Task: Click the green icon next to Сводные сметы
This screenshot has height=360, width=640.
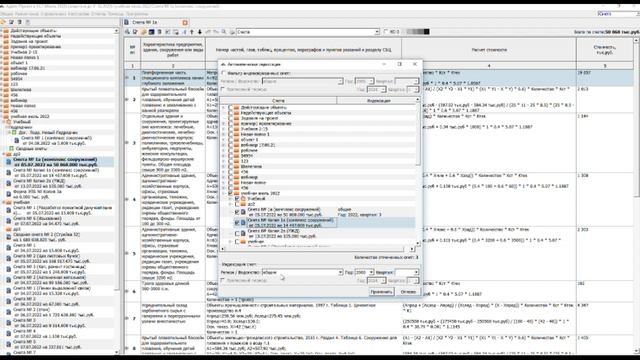Action: (11, 149)
